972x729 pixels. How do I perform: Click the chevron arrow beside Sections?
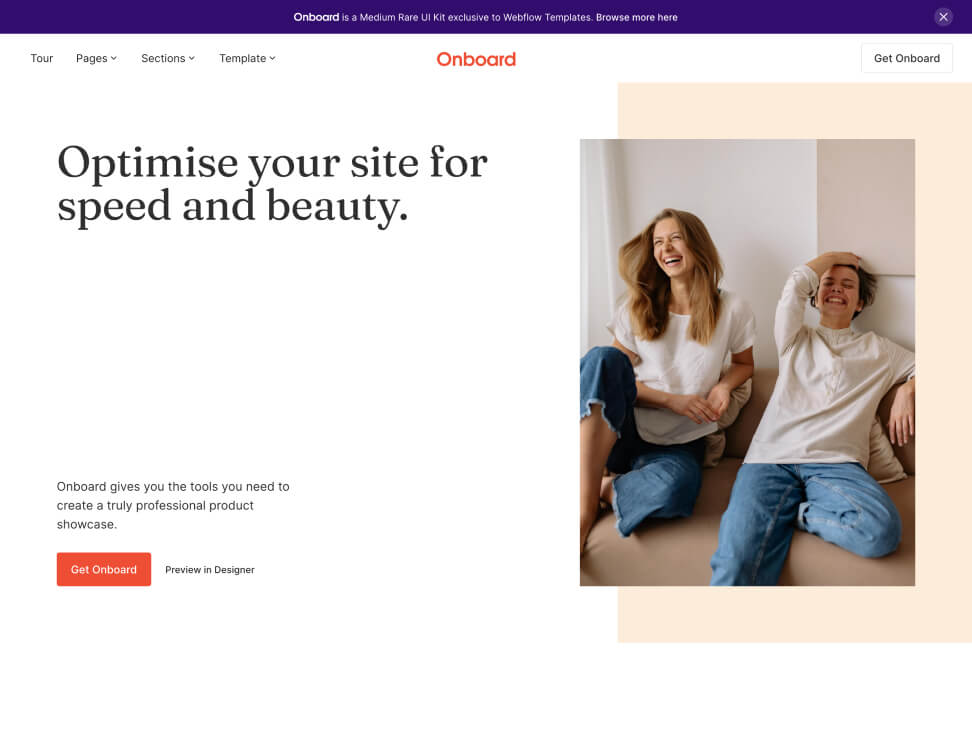click(x=192, y=58)
